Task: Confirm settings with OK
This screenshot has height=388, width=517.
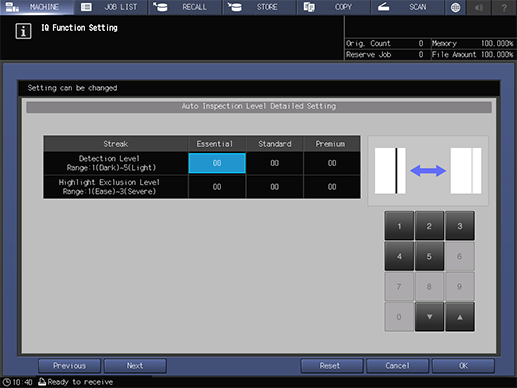Action: click(x=463, y=366)
